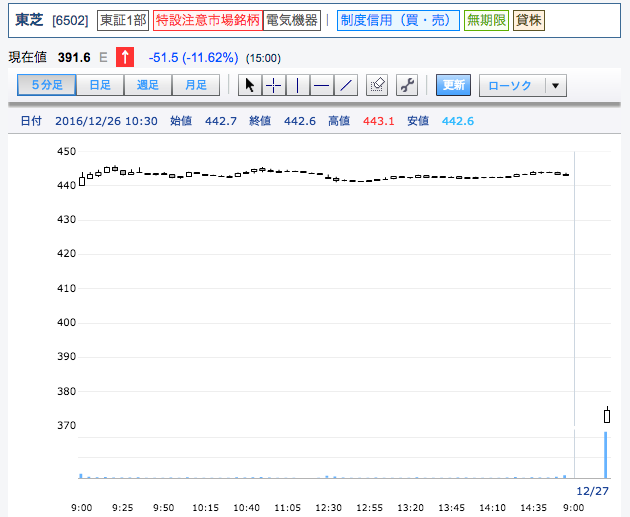Click the 12/27 candlestick on chart
Screen dimensions: 630x517
(607, 415)
